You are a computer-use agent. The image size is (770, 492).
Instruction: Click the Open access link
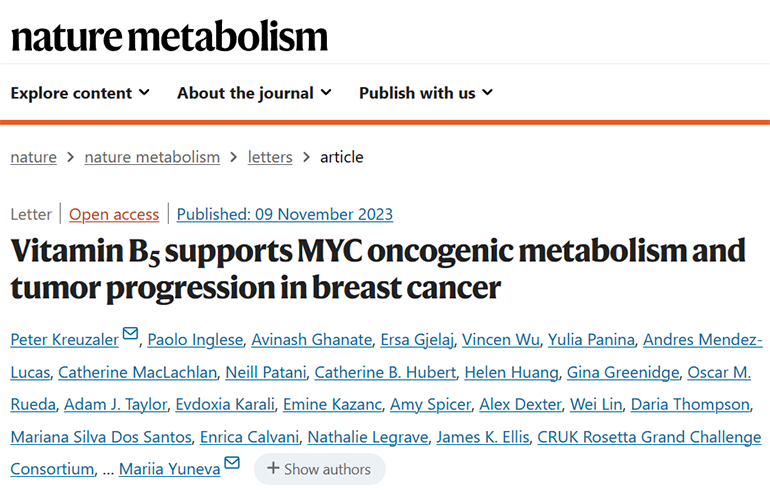point(114,215)
